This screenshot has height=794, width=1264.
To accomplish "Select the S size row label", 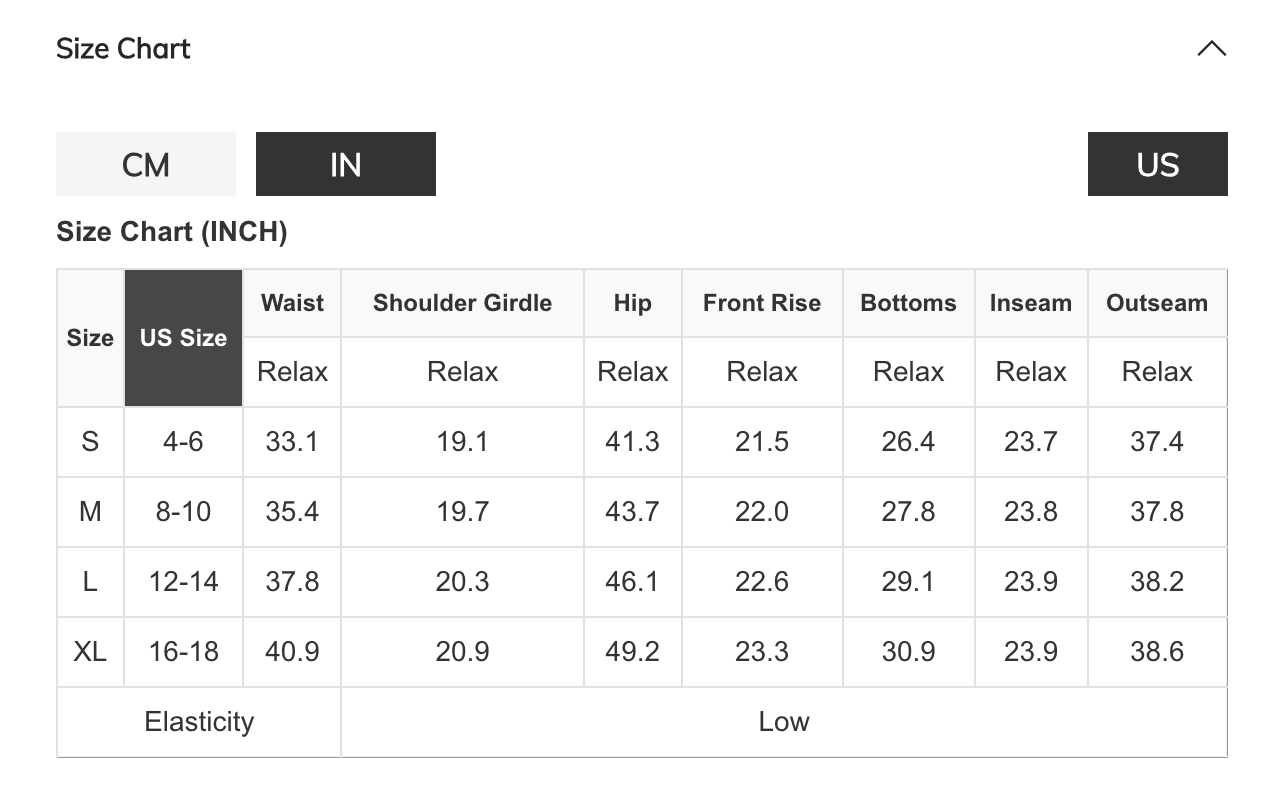I will [90, 441].
